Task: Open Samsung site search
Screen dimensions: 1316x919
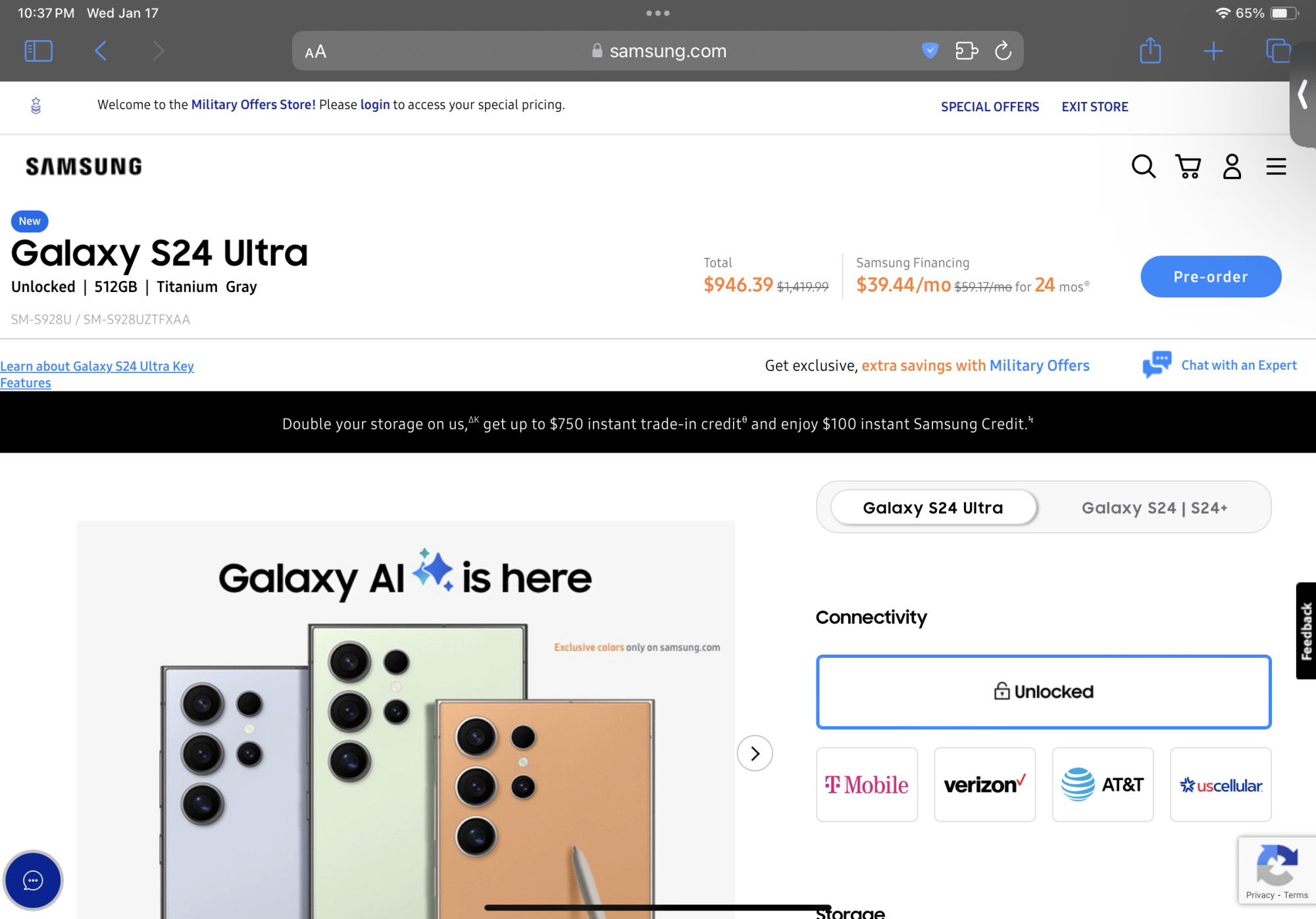Action: pyautogui.click(x=1144, y=166)
